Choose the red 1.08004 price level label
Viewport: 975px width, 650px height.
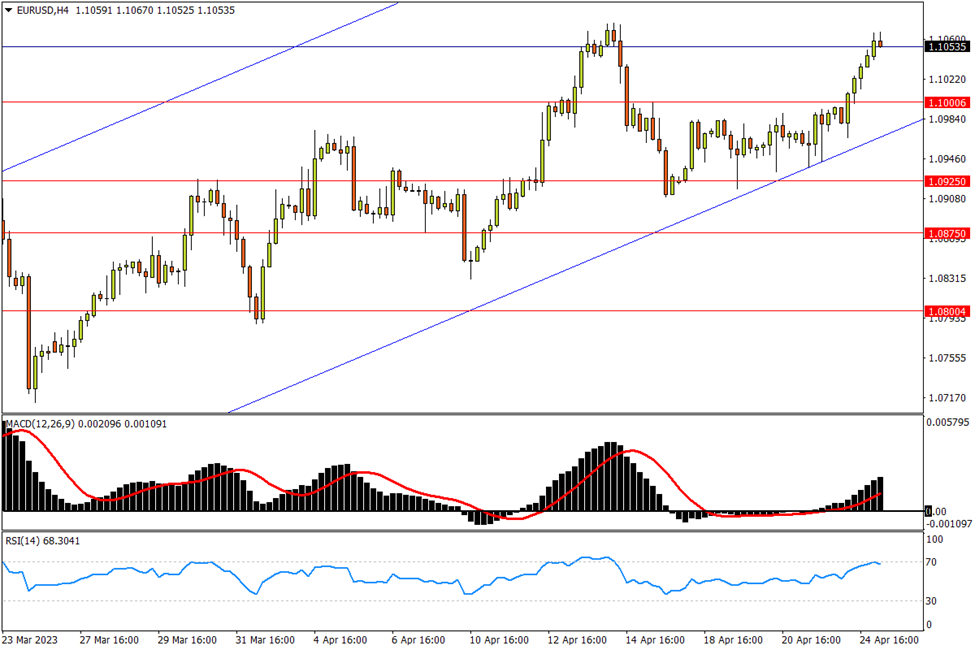click(x=946, y=311)
